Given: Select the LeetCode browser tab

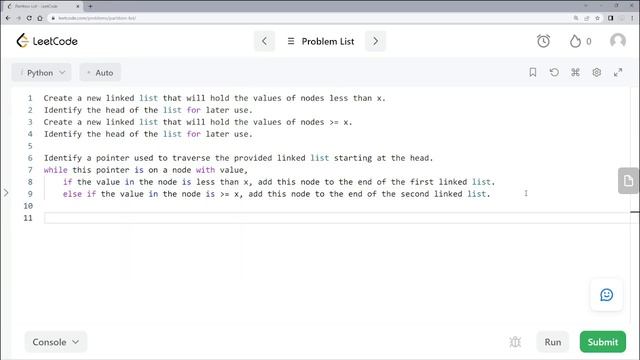Looking at the screenshot, I should pos(43,6).
